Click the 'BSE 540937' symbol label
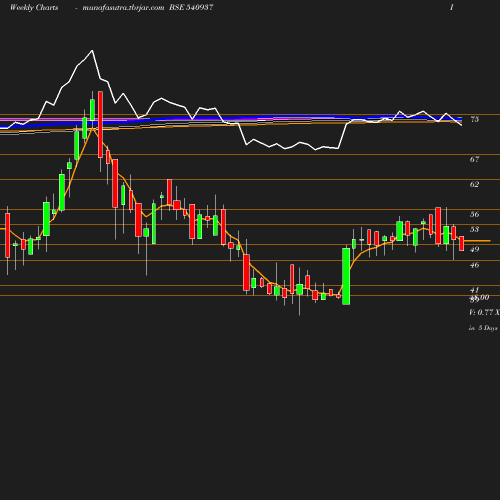The width and height of the screenshot is (500, 500). 191,7
